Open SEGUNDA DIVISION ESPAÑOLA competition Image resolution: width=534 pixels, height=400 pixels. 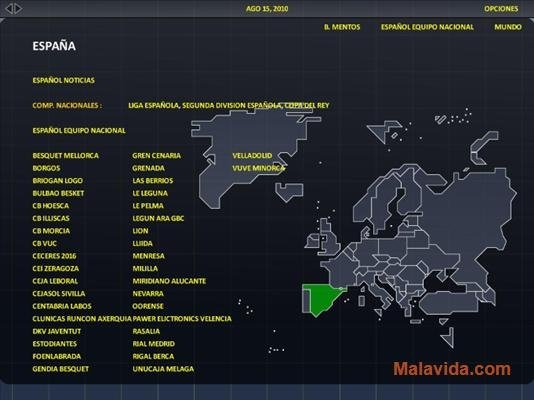[x=232, y=106]
